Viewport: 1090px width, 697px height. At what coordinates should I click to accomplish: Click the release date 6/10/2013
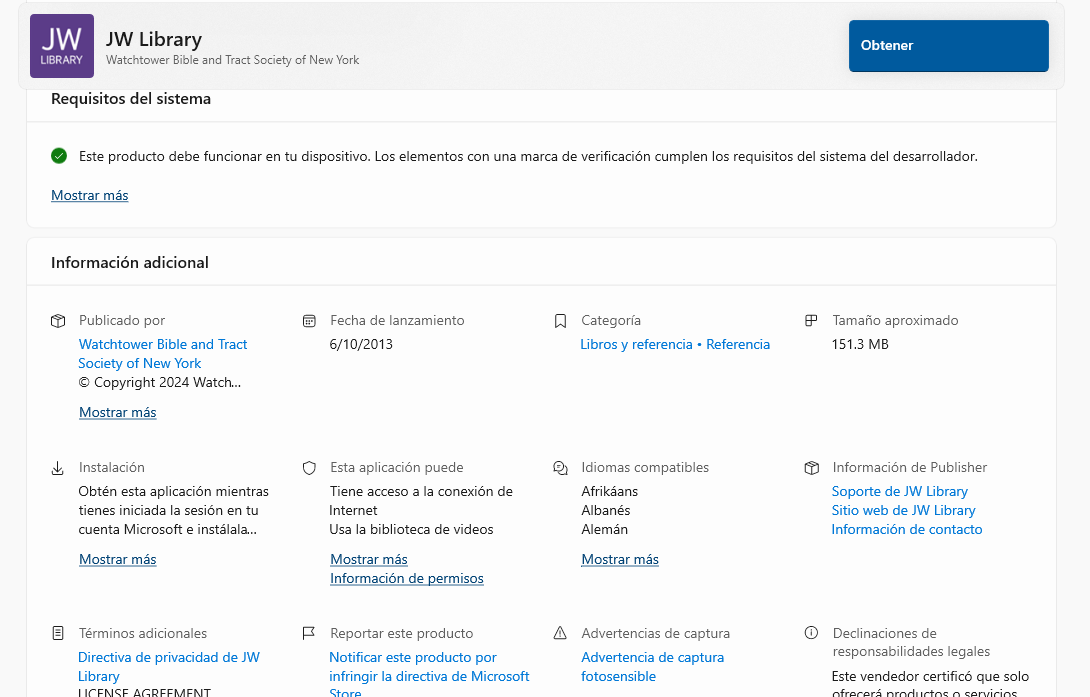pyautogui.click(x=361, y=345)
